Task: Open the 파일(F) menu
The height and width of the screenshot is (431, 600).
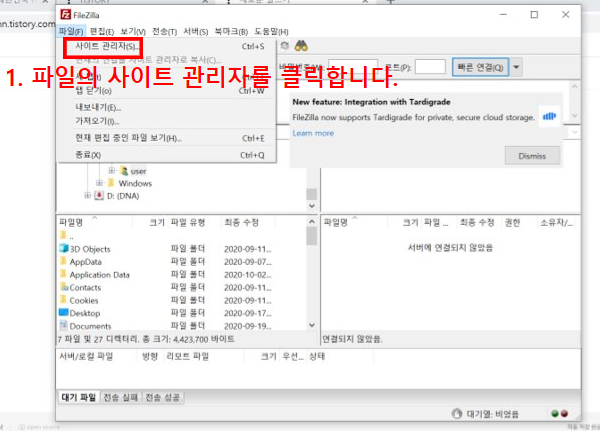Action: click(x=71, y=31)
